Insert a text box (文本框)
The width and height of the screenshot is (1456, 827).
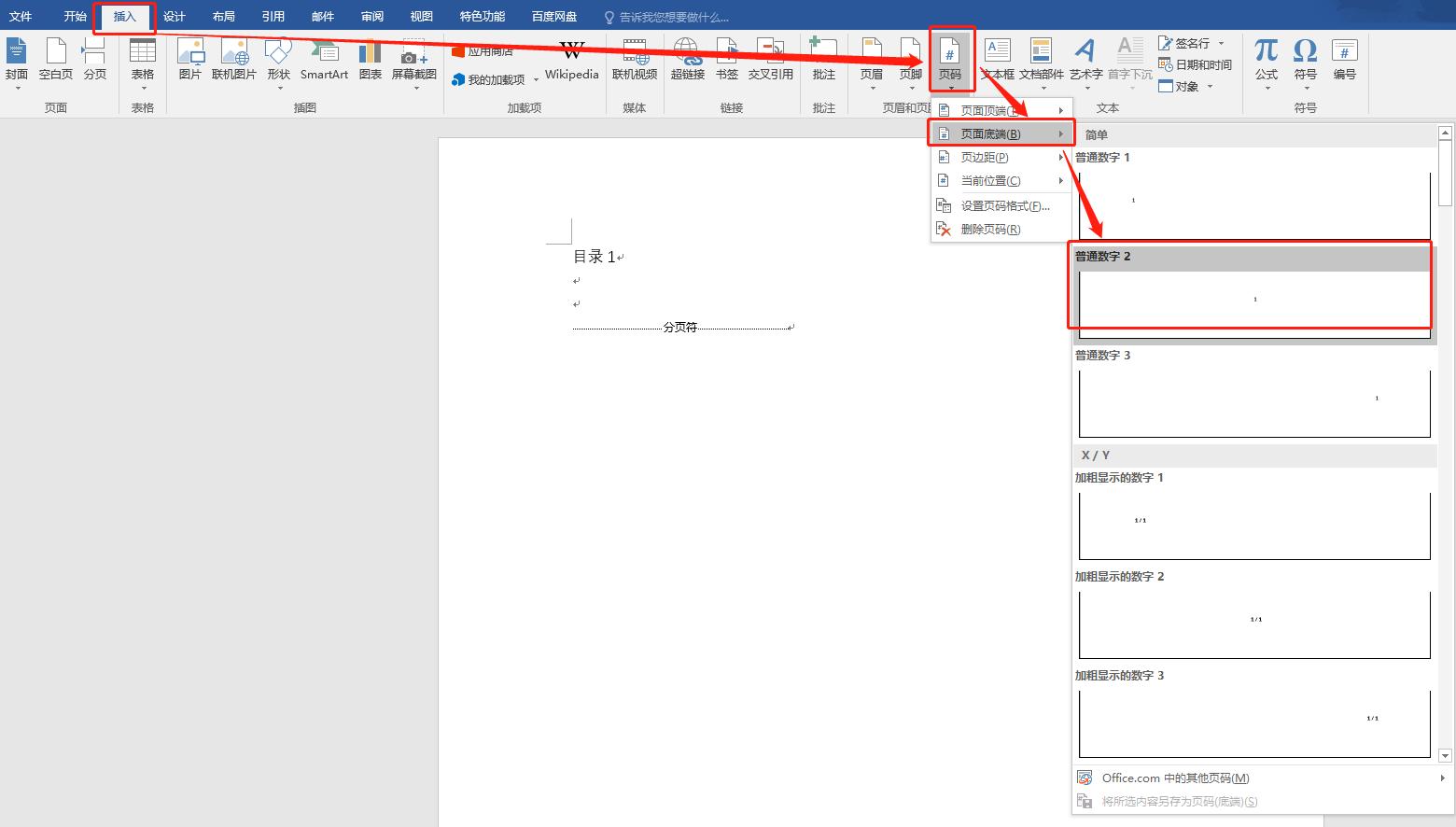(x=998, y=62)
